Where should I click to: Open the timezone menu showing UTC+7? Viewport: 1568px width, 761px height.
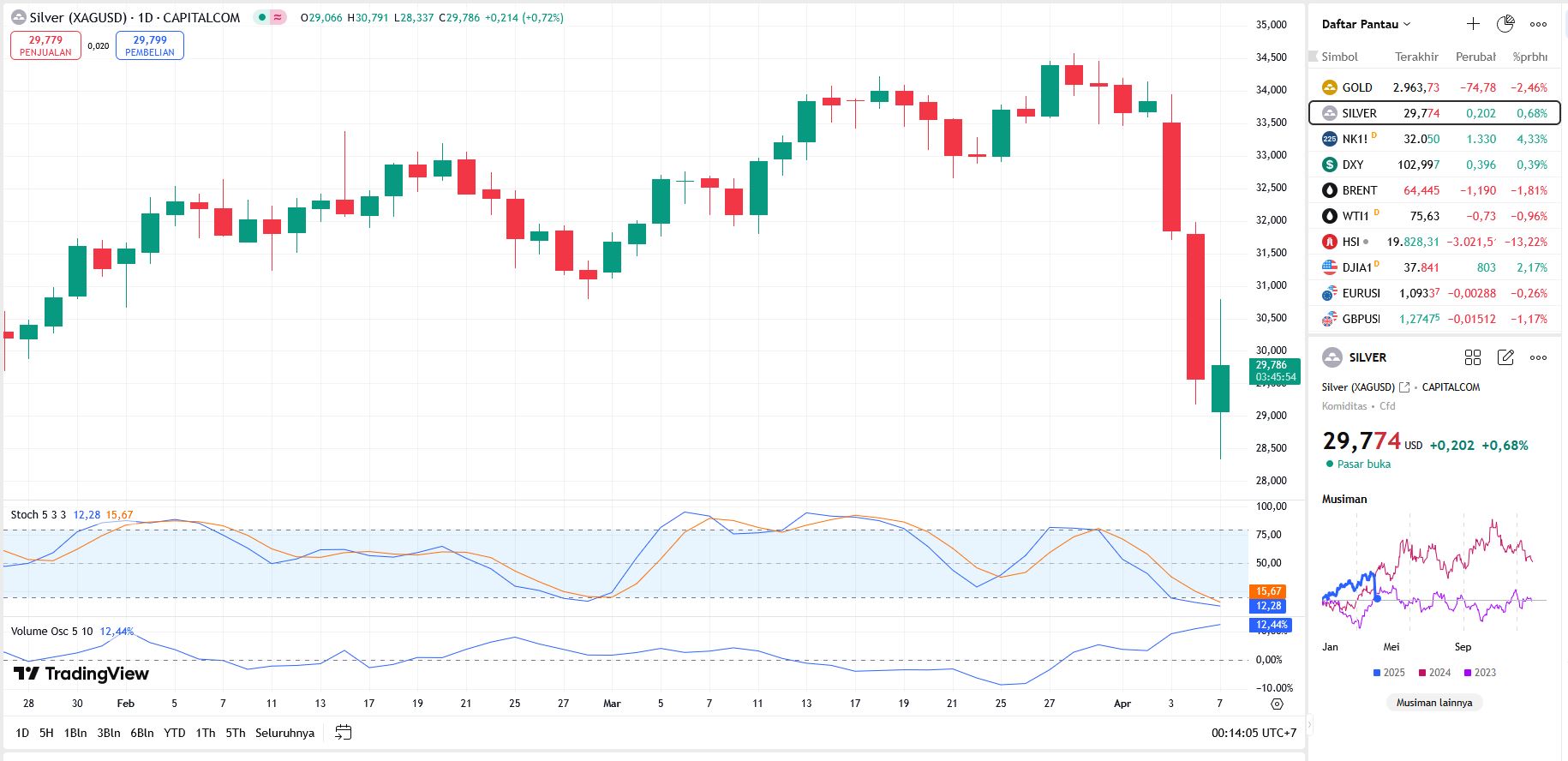click(1254, 733)
